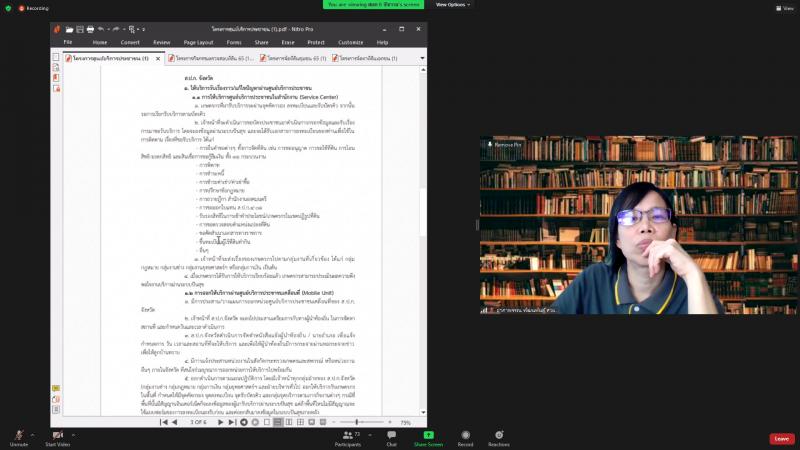Screen dimensions: 800x450
Task: Open the Erase ribbon tab
Action: pos(288,42)
